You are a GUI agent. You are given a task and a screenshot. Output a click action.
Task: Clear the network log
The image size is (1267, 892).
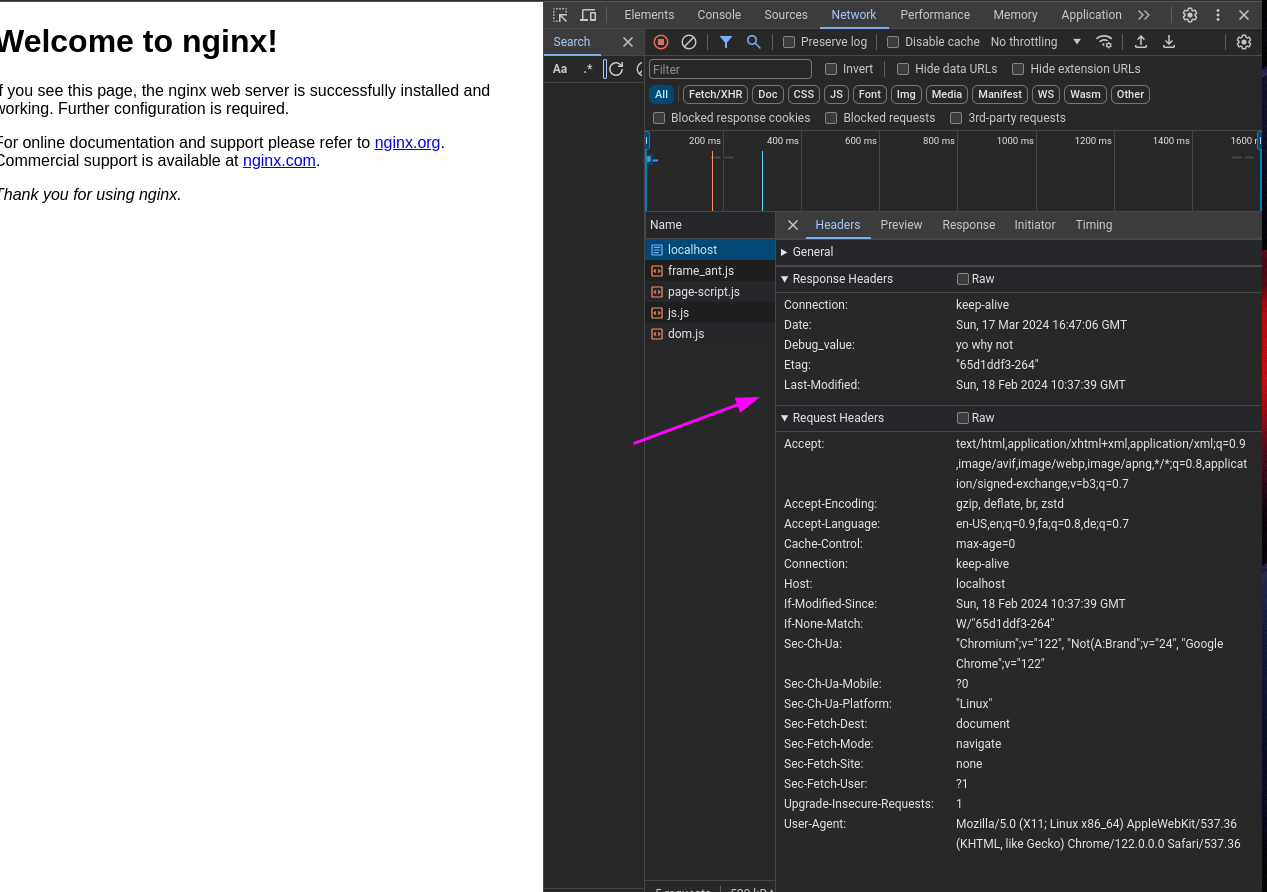689,42
